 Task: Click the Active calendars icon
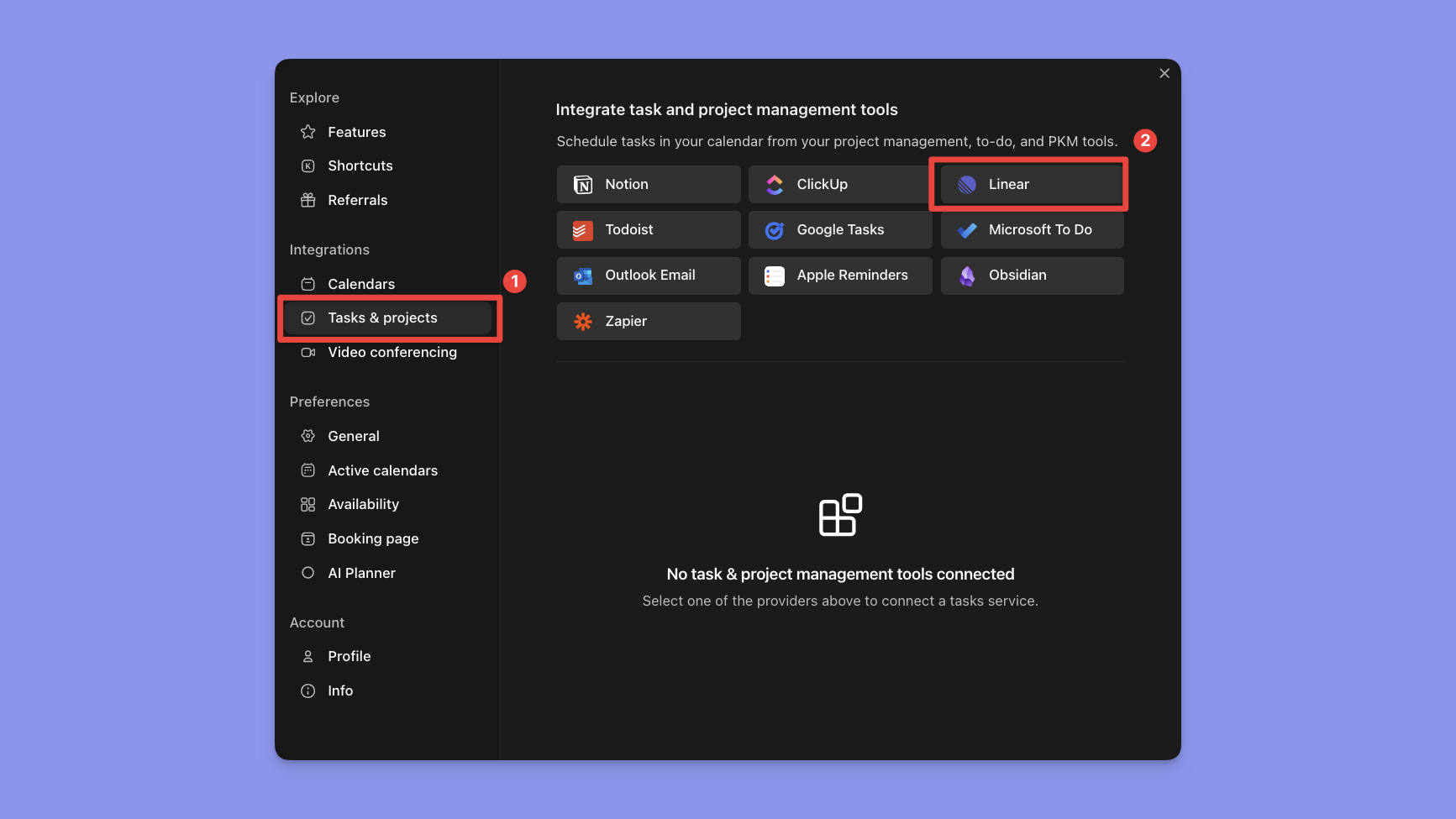pyautogui.click(x=308, y=470)
